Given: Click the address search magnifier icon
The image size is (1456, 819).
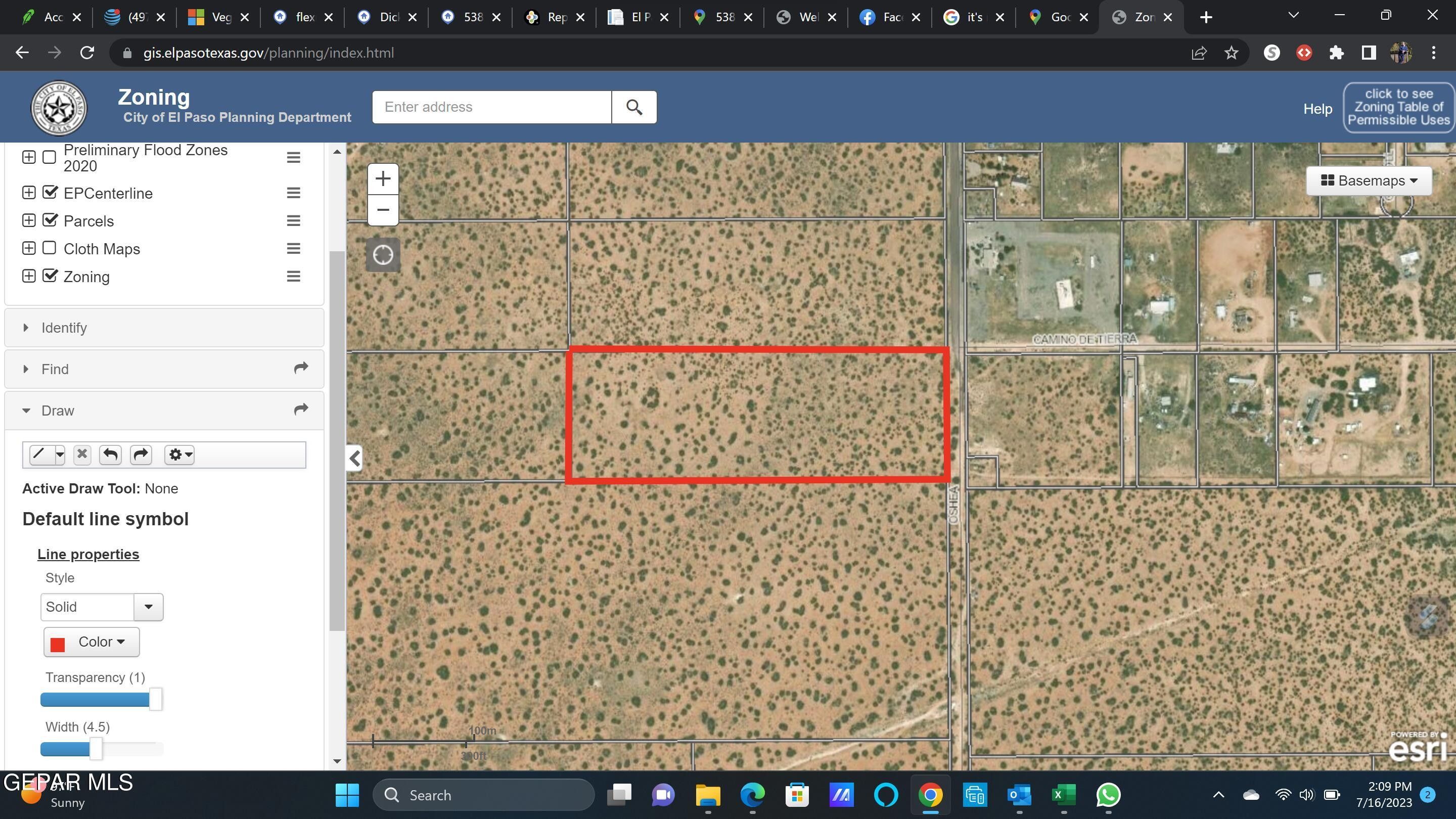Looking at the screenshot, I should click(x=633, y=107).
